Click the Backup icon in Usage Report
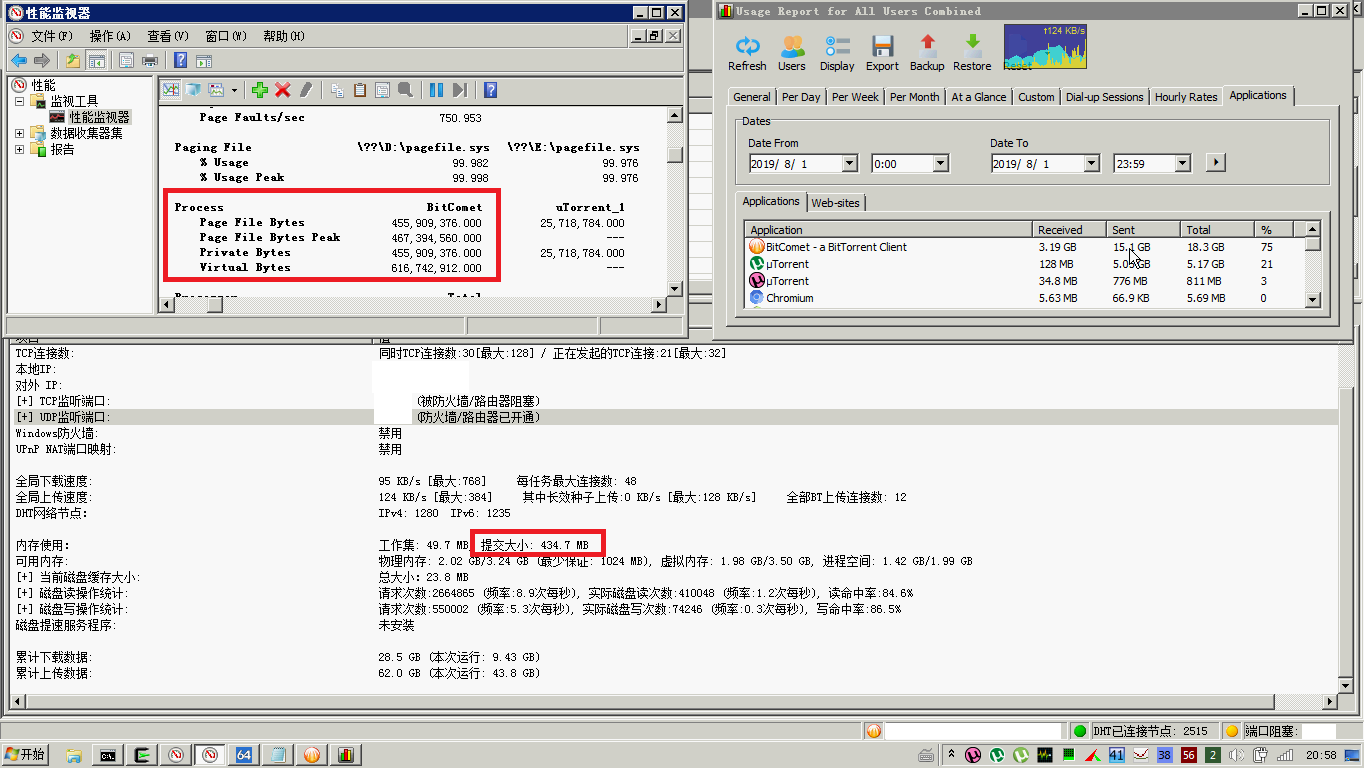 (x=927, y=52)
